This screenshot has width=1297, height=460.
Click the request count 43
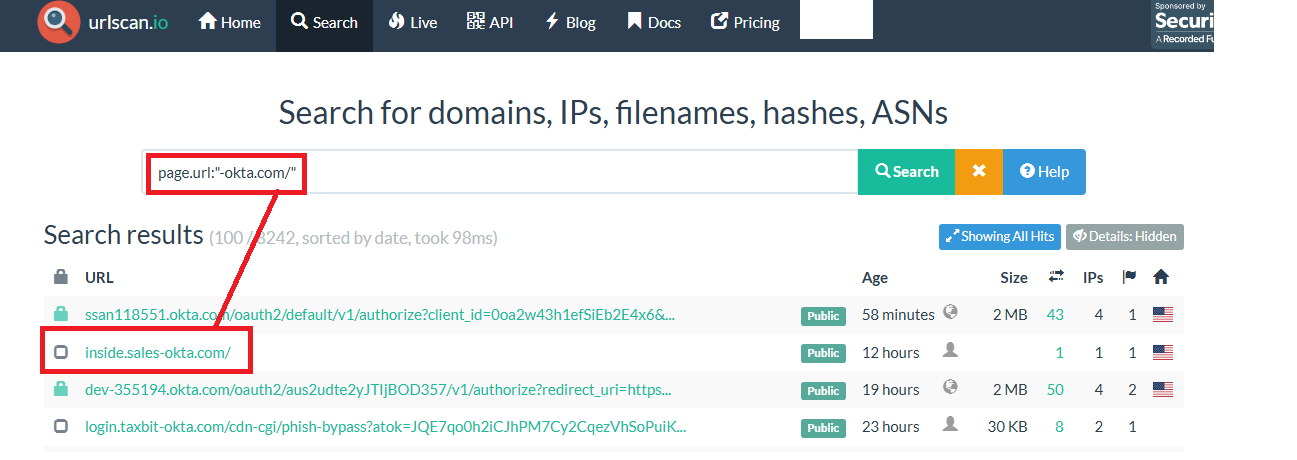[x=1055, y=315]
